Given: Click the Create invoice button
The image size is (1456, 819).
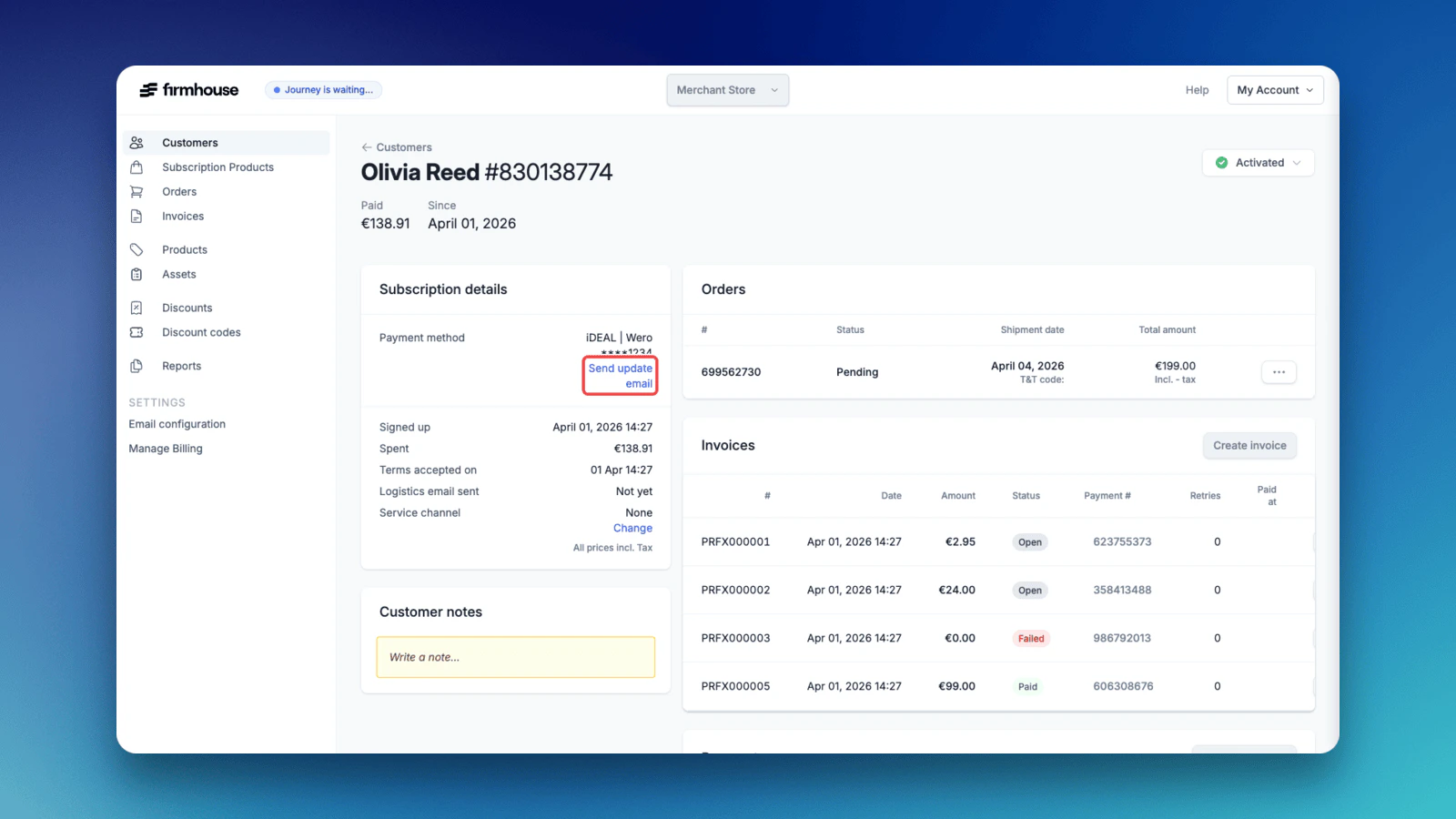Looking at the screenshot, I should 1249,446.
